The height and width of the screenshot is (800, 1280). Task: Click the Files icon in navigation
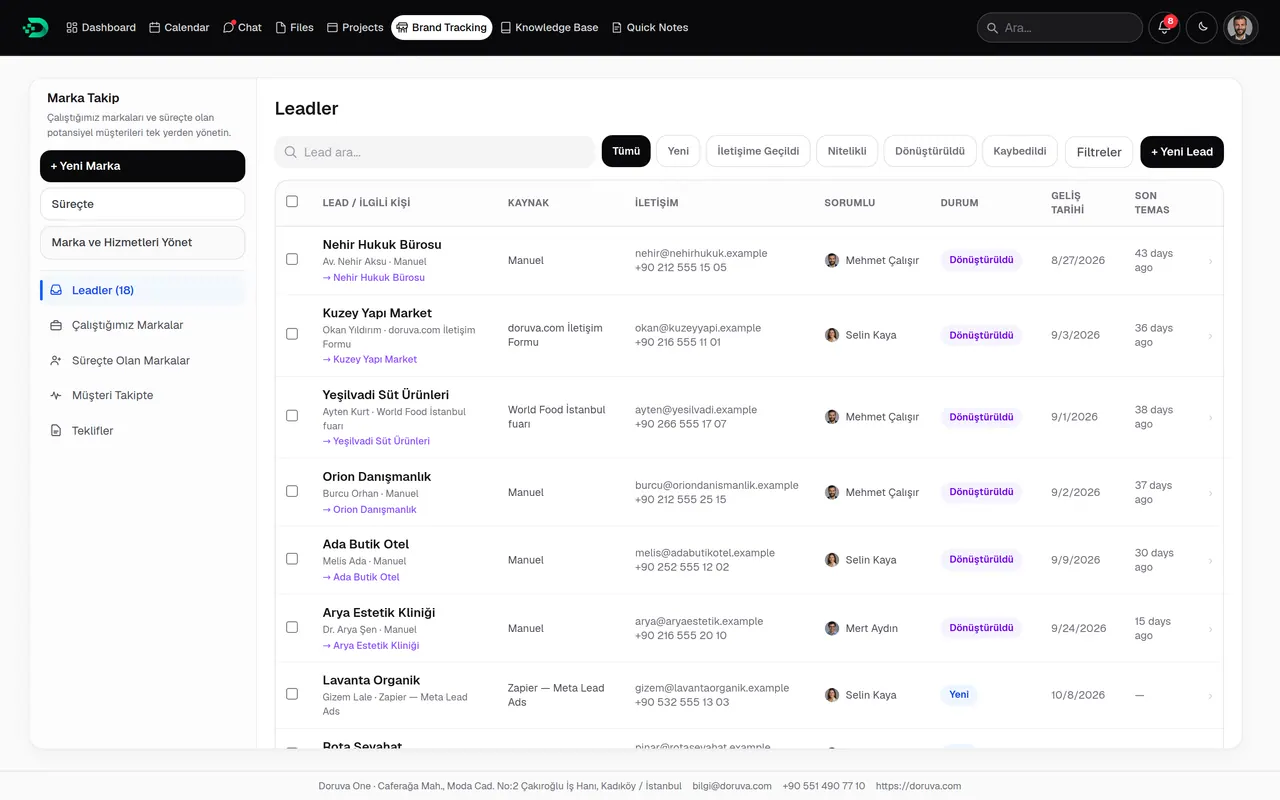(281, 28)
